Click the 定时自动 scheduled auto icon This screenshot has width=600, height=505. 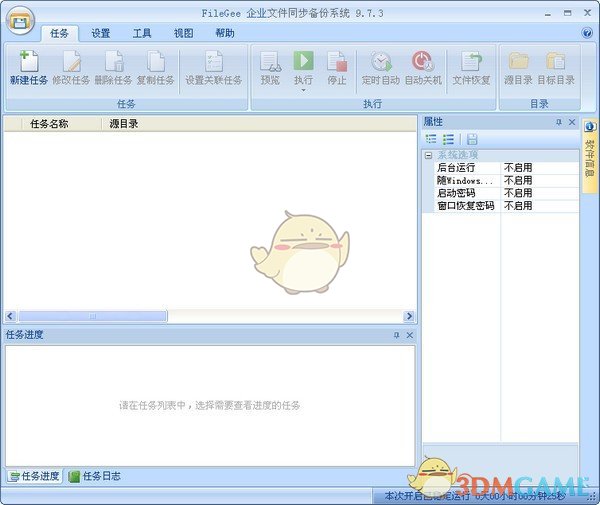pos(382,62)
